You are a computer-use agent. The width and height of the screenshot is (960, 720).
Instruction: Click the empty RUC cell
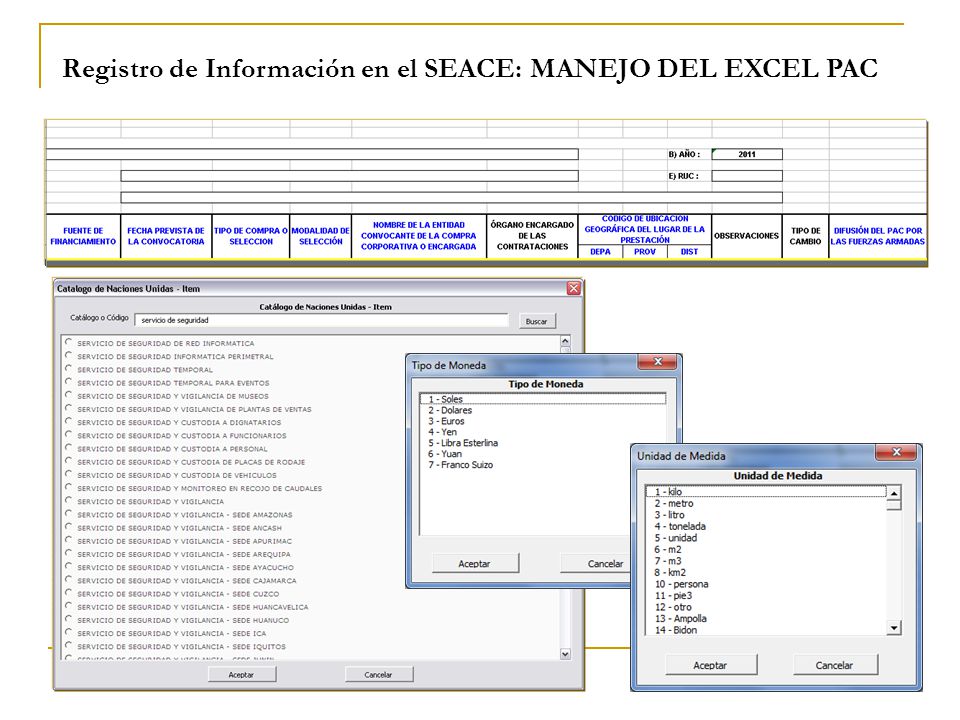pyautogui.click(x=747, y=176)
